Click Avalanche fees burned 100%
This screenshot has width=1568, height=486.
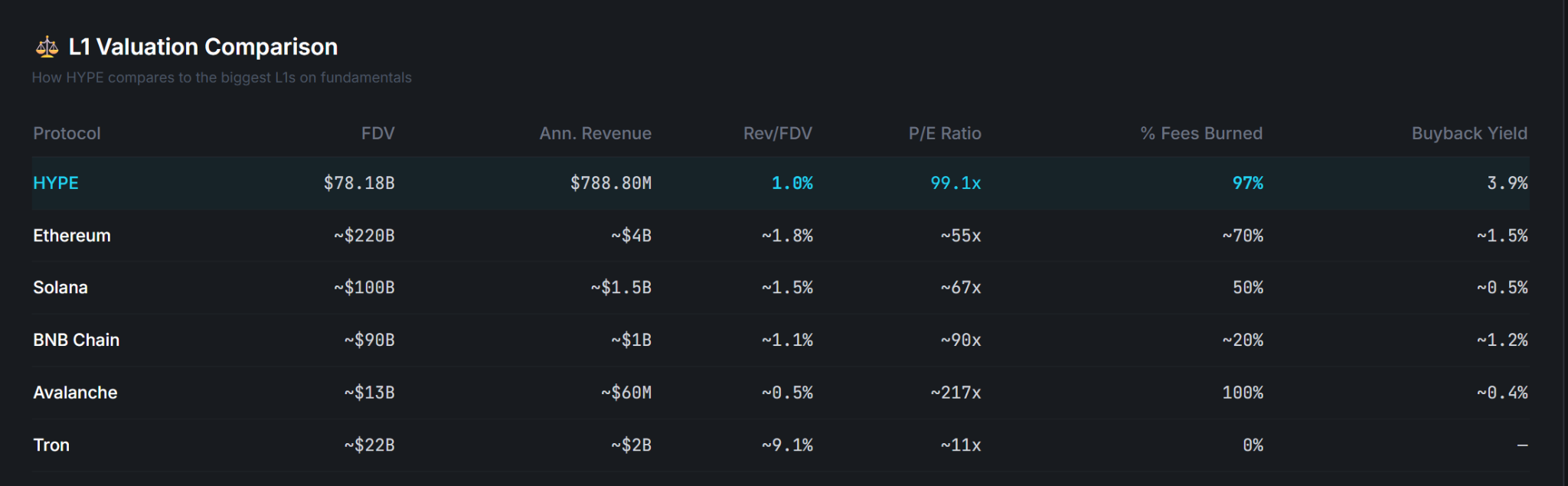click(1243, 393)
